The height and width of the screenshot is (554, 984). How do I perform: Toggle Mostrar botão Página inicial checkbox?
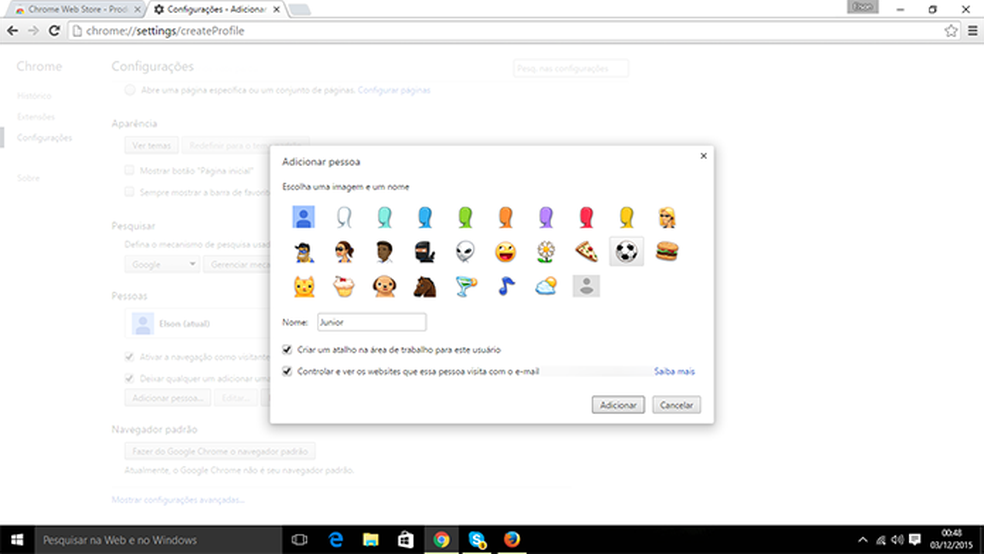tap(129, 170)
